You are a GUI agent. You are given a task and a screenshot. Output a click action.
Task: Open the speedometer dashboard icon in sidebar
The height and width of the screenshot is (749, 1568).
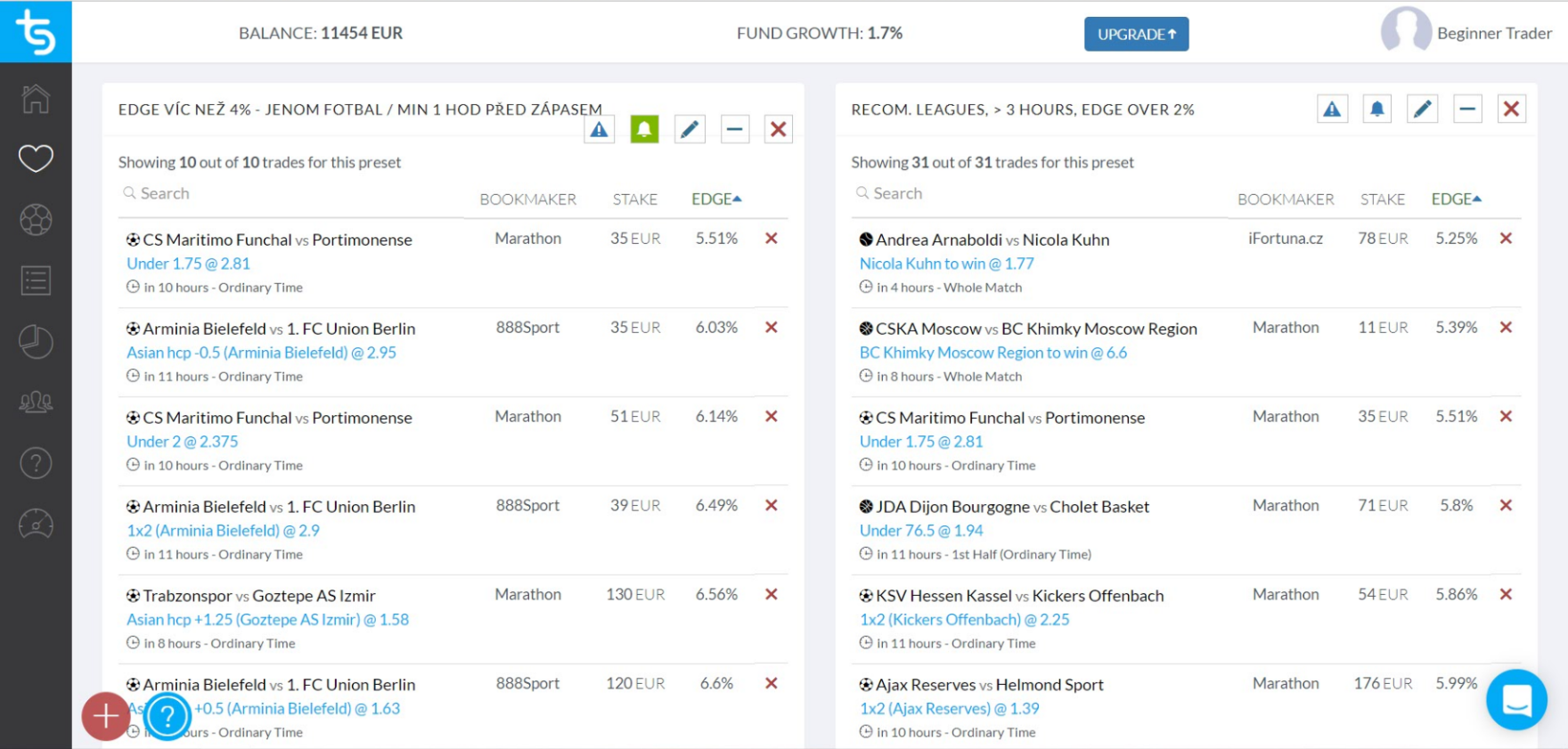(x=36, y=524)
